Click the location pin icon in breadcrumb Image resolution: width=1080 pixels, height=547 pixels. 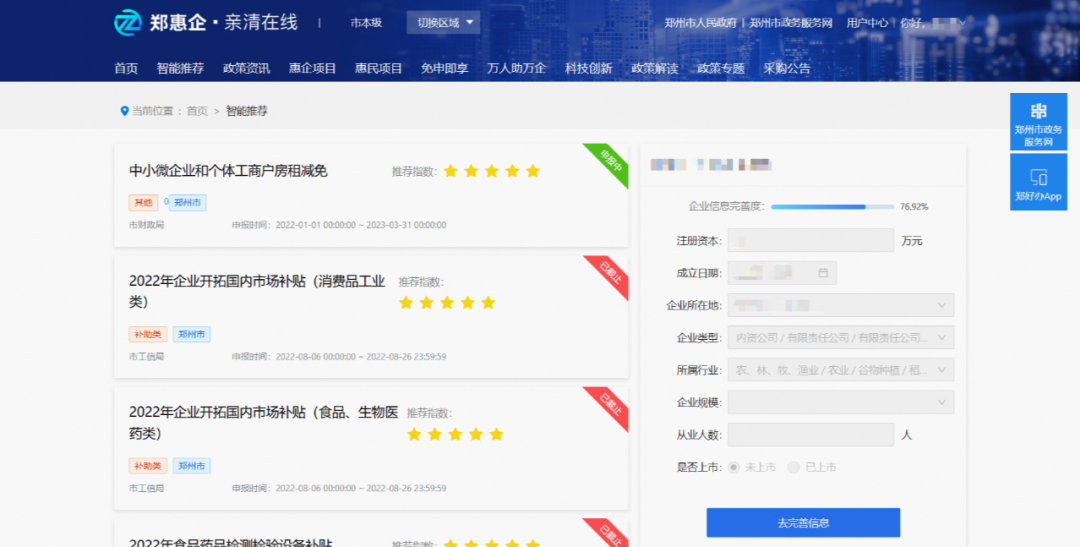(x=124, y=111)
